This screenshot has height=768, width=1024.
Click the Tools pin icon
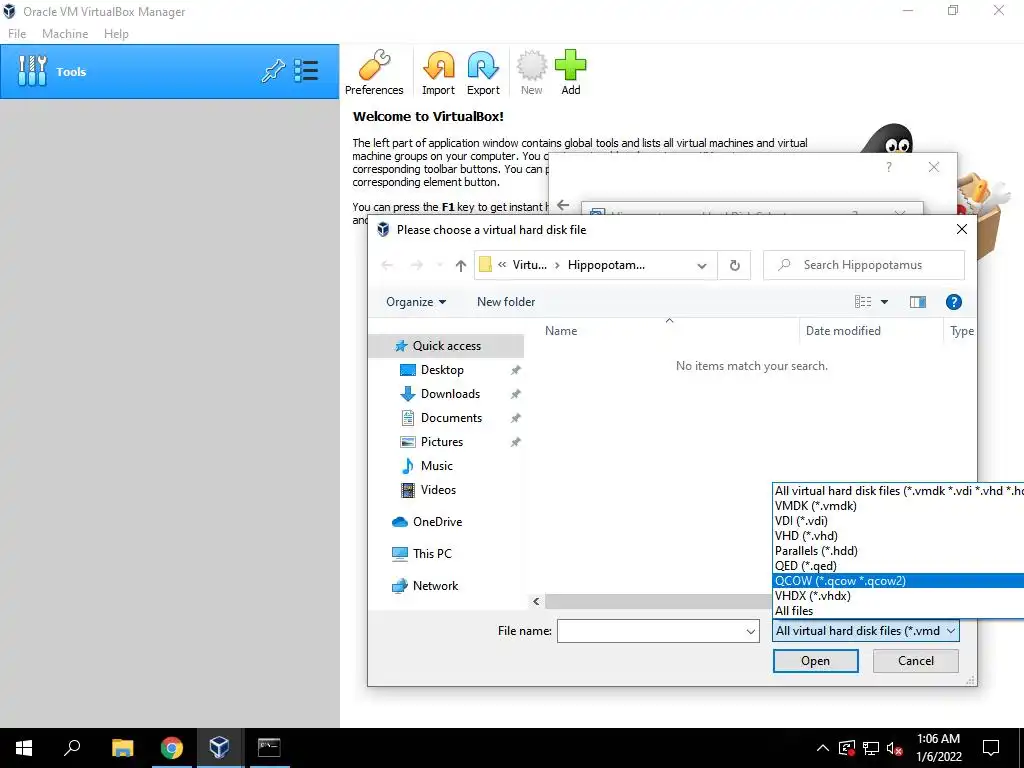[x=273, y=71]
